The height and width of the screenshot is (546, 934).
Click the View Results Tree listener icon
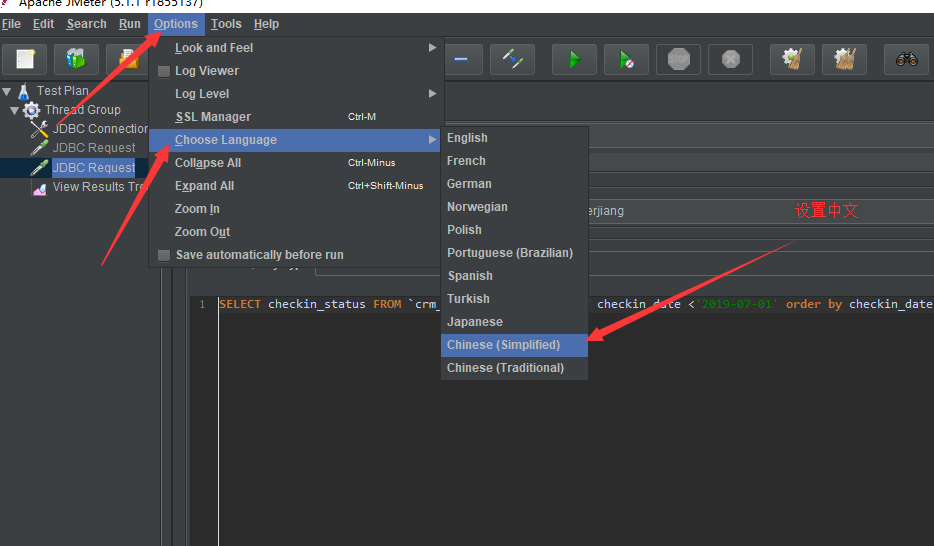[40, 189]
